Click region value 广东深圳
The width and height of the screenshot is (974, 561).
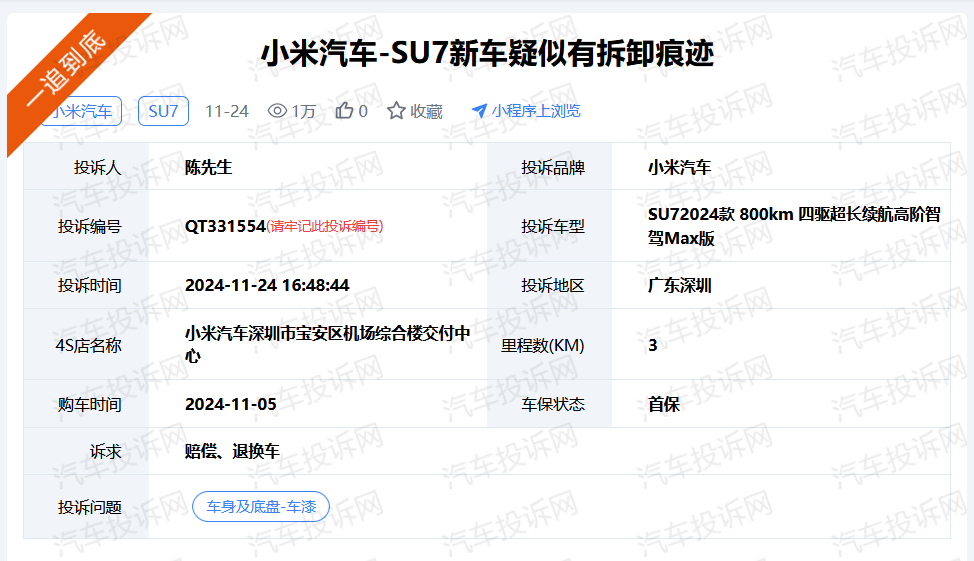tap(679, 285)
